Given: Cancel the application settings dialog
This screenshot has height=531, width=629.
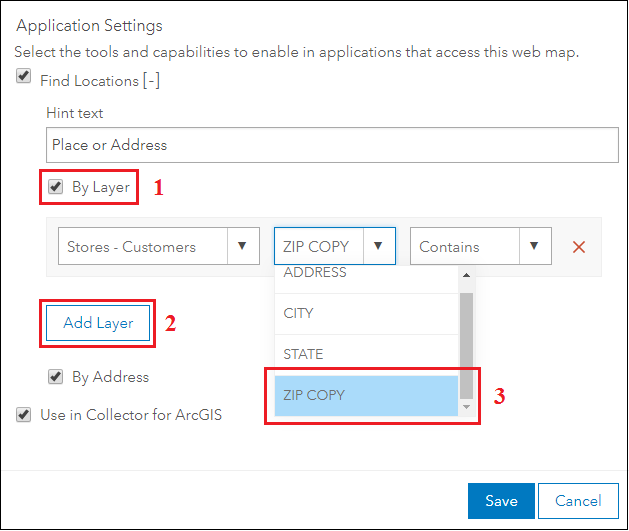Looking at the screenshot, I should coord(578,501).
